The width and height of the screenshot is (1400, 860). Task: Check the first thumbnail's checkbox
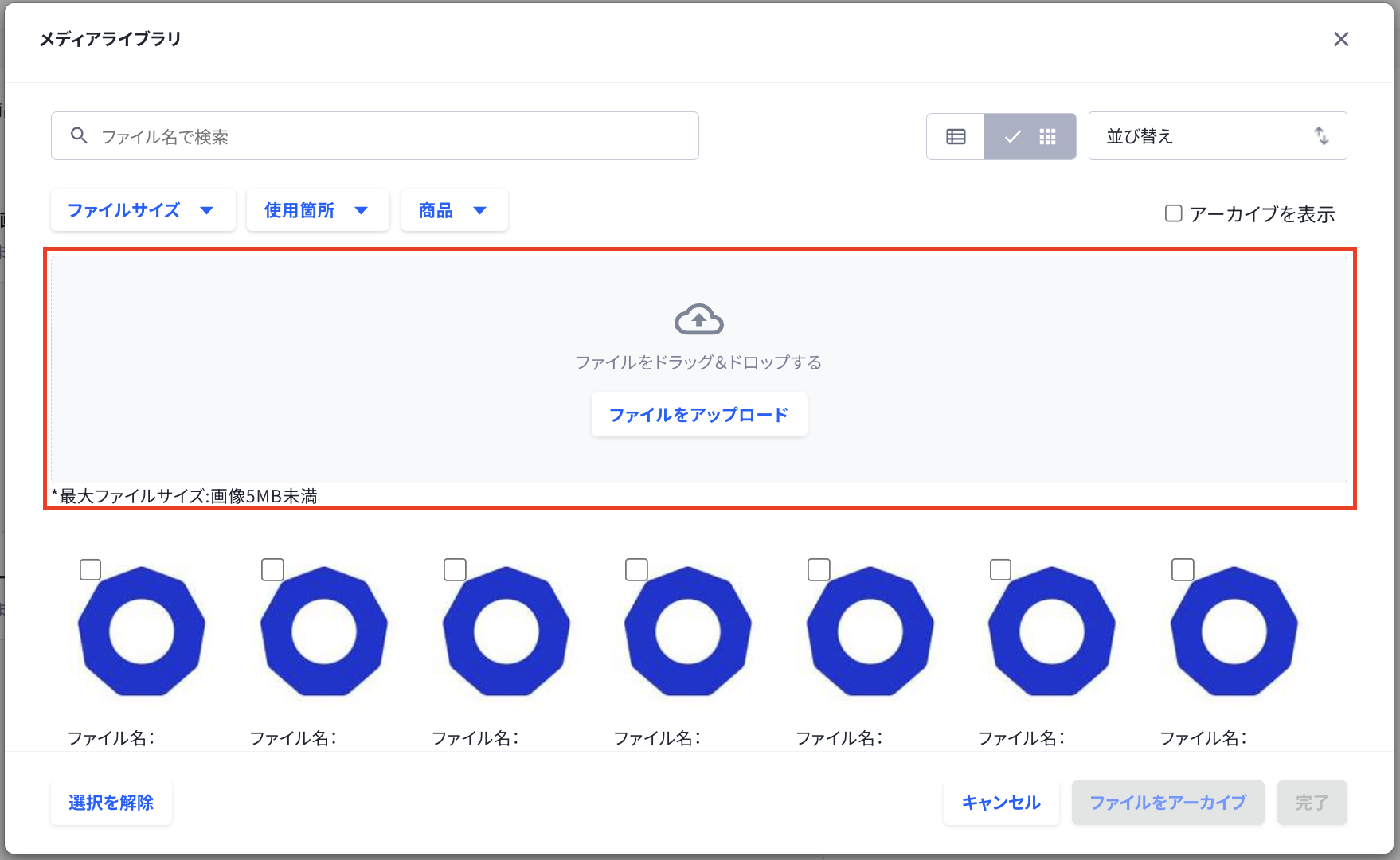[x=91, y=570]
